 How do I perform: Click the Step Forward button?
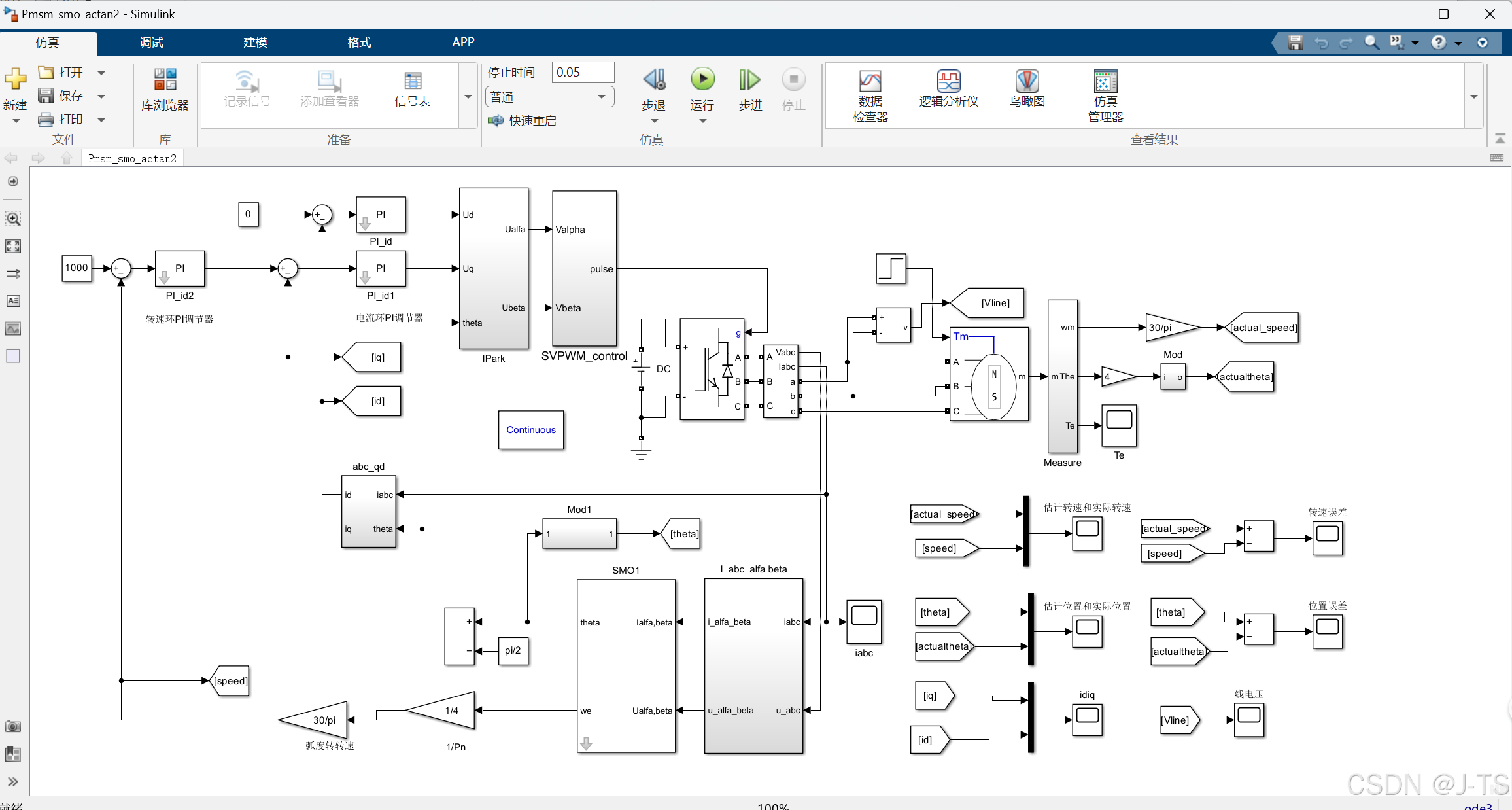(x=749, y=80)
